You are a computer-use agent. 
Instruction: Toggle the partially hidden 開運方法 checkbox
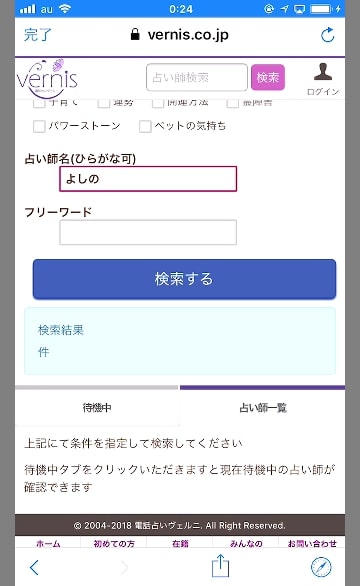[x=158, y=103]
